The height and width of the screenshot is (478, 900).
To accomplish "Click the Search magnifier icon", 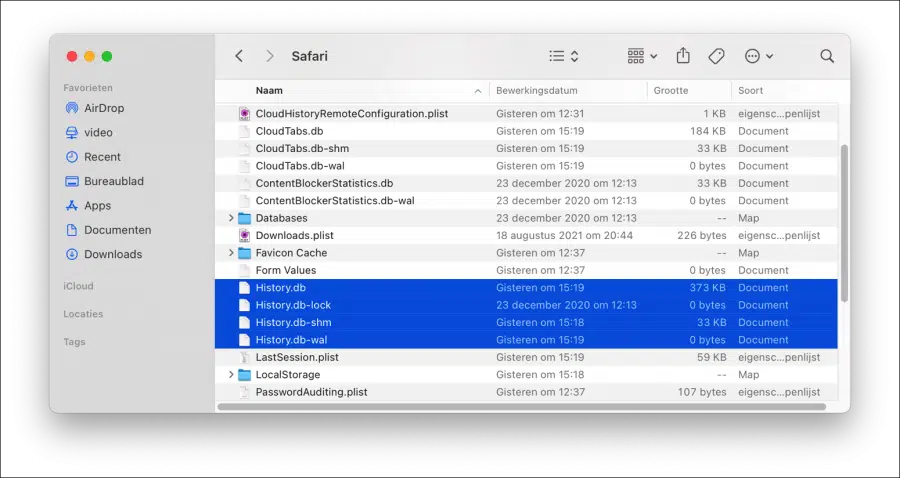I will pos(827,56).
